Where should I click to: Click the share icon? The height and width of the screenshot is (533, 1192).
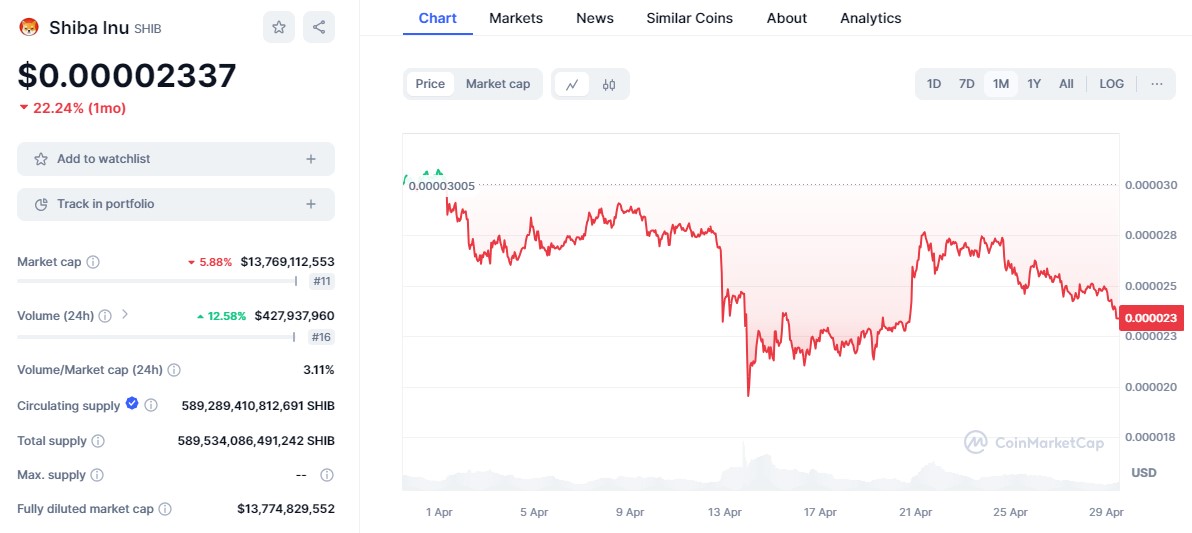[319, 27]
